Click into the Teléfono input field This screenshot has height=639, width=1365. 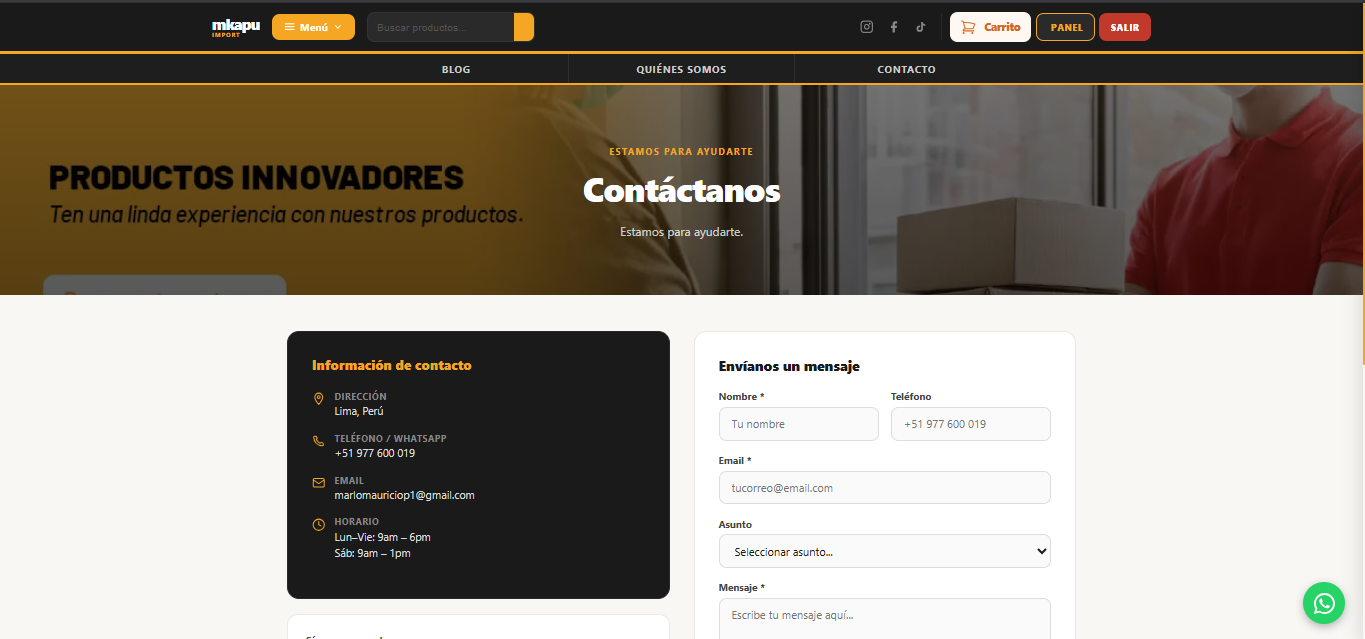(970, 424)
